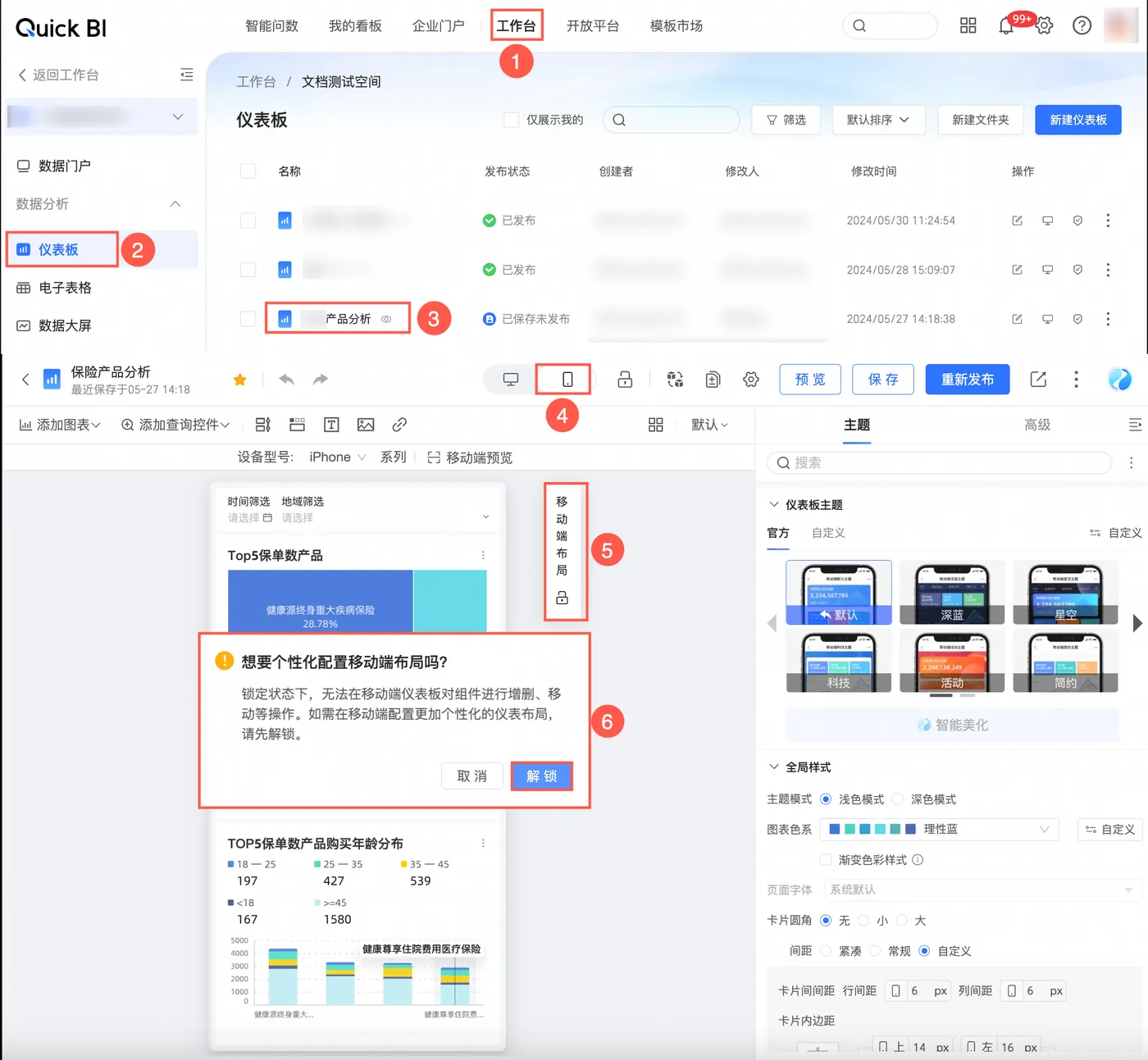Choose 深色模式 theme mode
The height and width of the screenshot is (1060, 1148).
coord(898,799)
